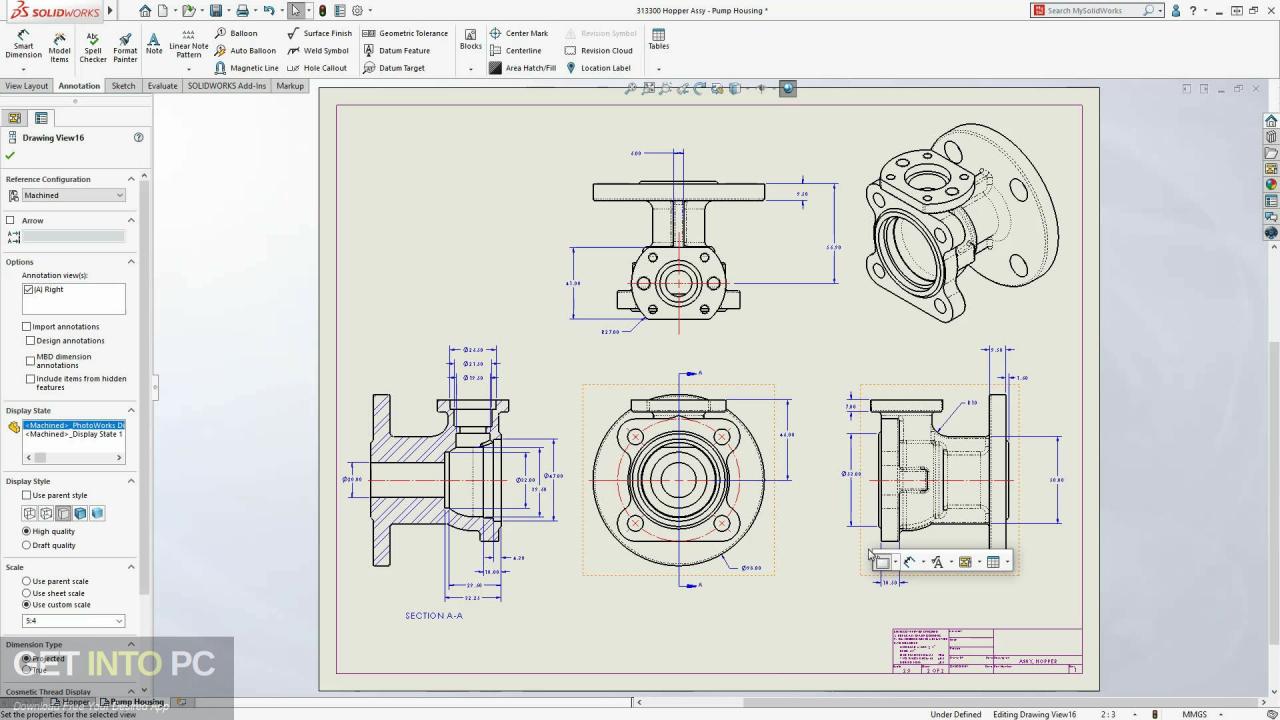The image size is (1280, 720).
Task: Open the user account icon
Action: pos(1177,10)
